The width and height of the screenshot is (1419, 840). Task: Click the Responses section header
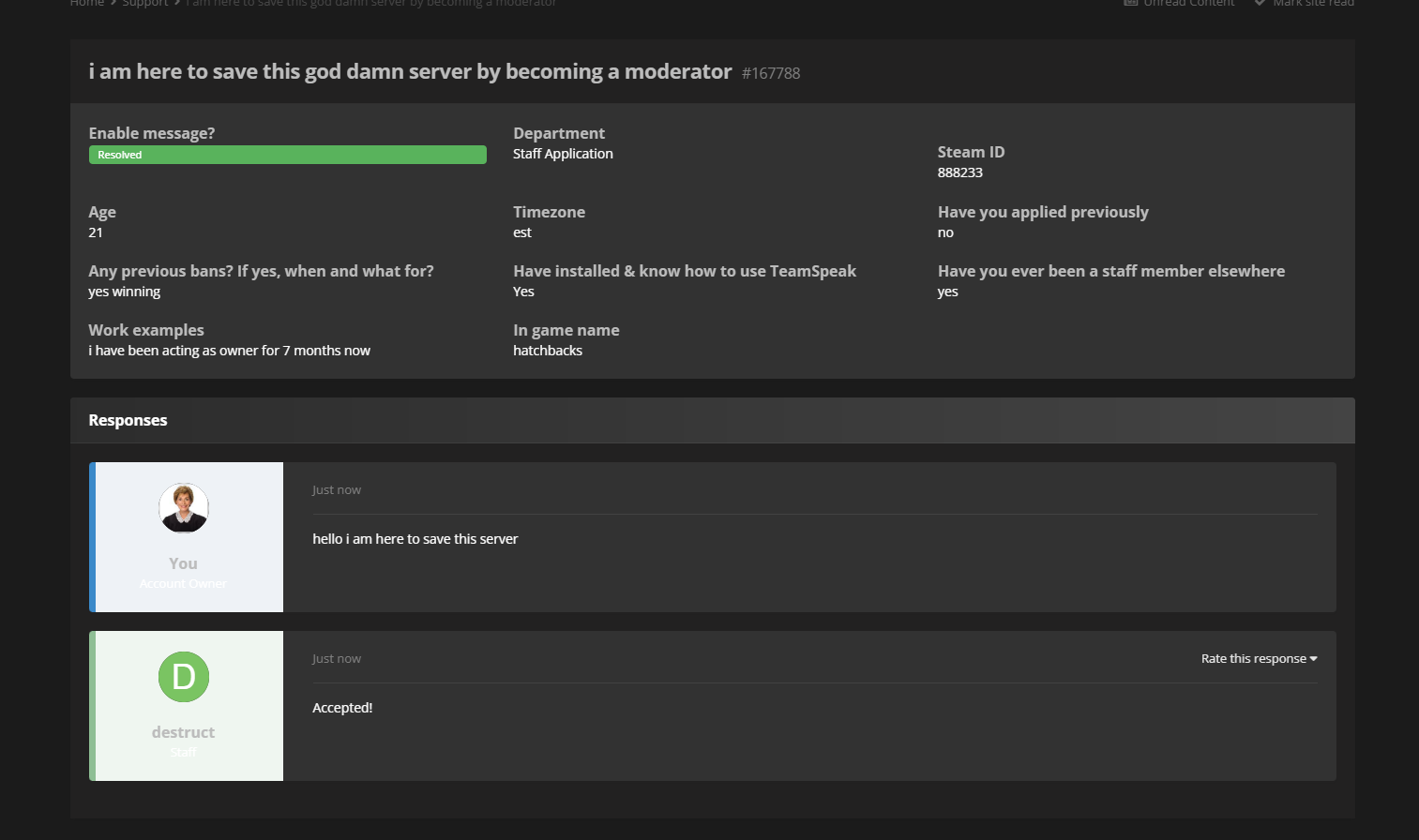[x=713, y=420]
